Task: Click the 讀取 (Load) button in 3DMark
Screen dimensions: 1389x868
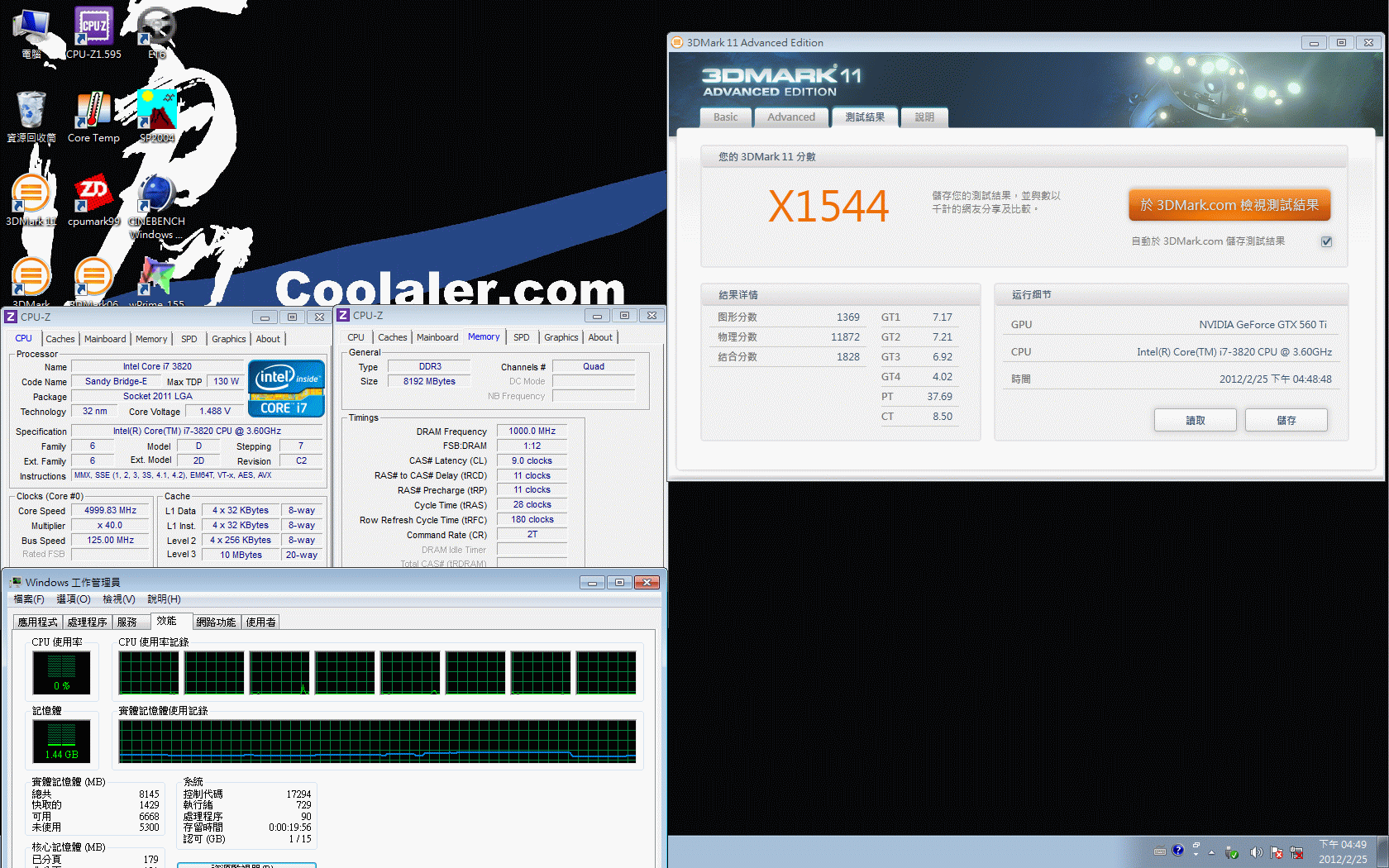Action: point(1196,420)
